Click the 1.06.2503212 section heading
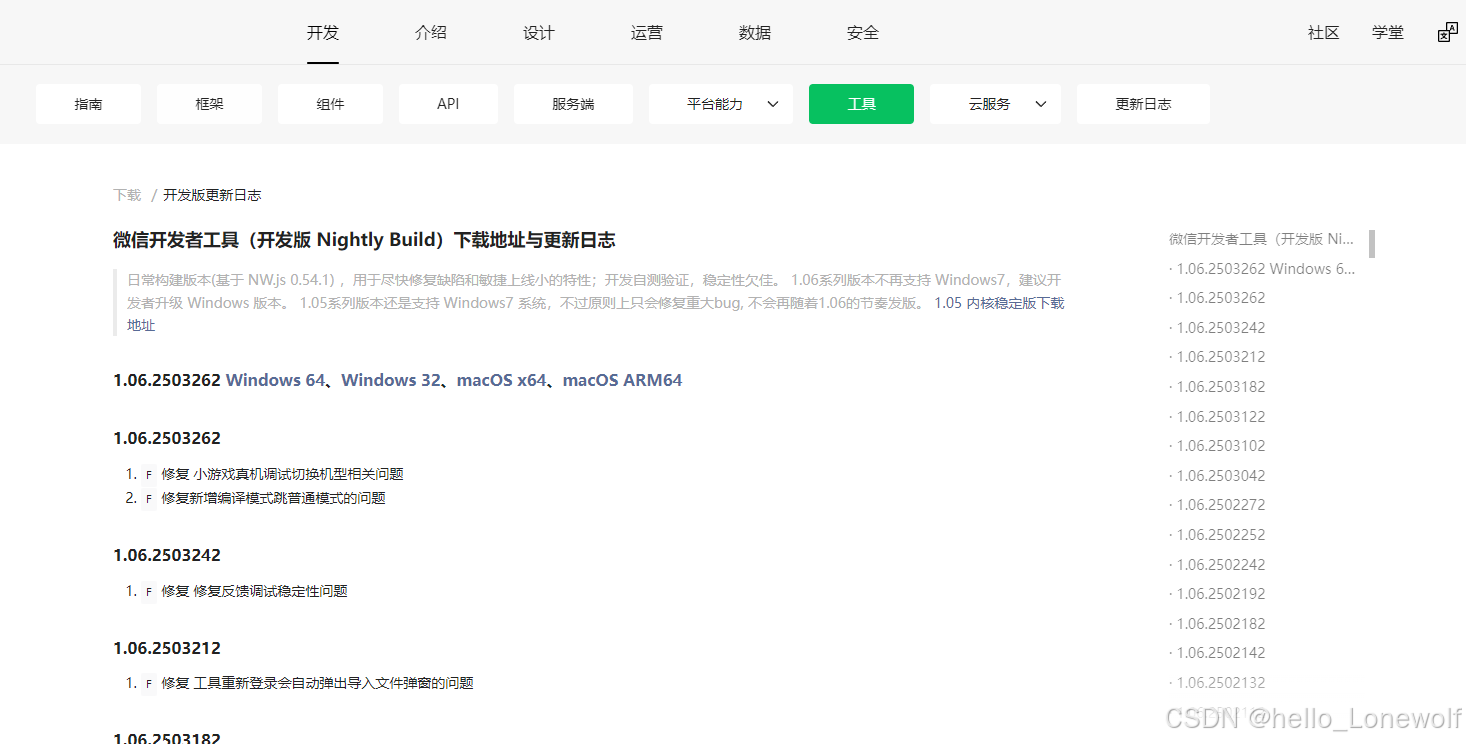The height and width of the screenshot is (744, 1466). pos(167,648)
